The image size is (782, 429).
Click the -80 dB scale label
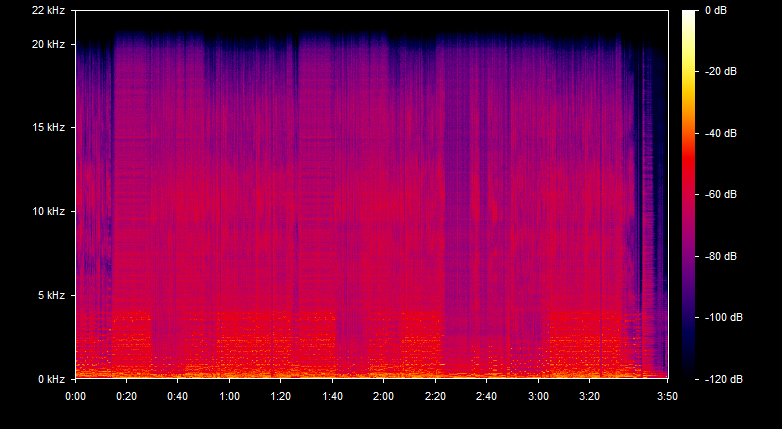[x=720, y=256]
